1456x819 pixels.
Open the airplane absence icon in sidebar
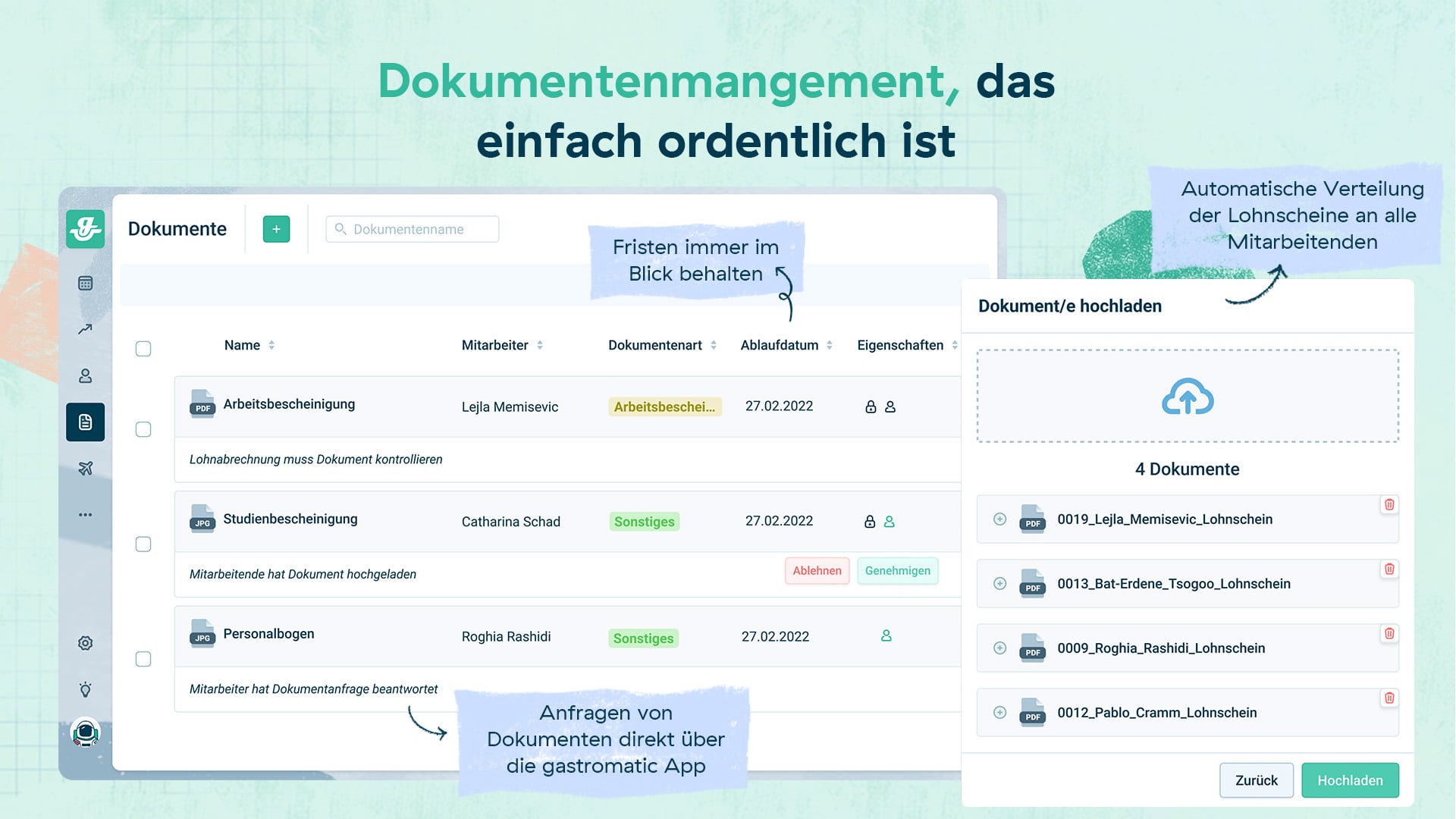pyautogui.click(x=85, y=468)
